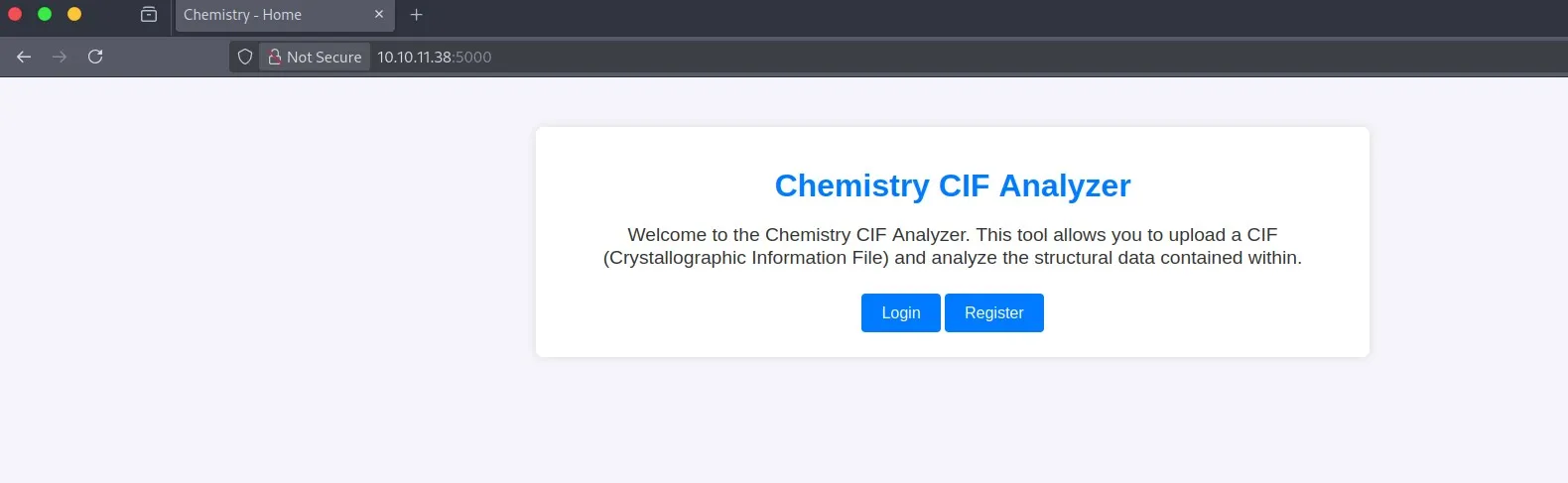Click the red window close button
The height and width of the screenshot is (483, 1568).
click(15, 14)
